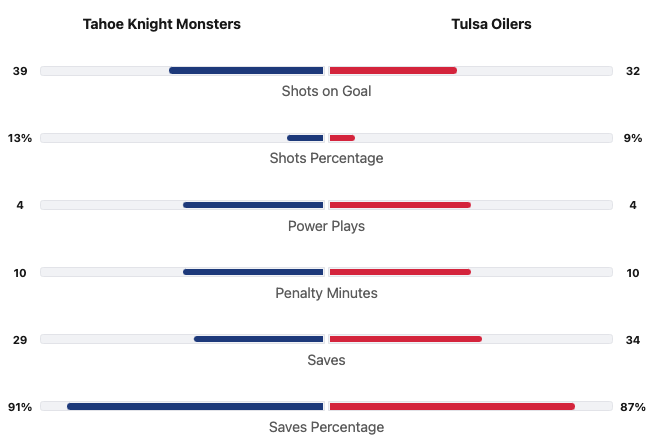Select the Penalty Minutes label
Image resolution: width=653 pixels, height=446 pixels.
[x=326, y=293]
